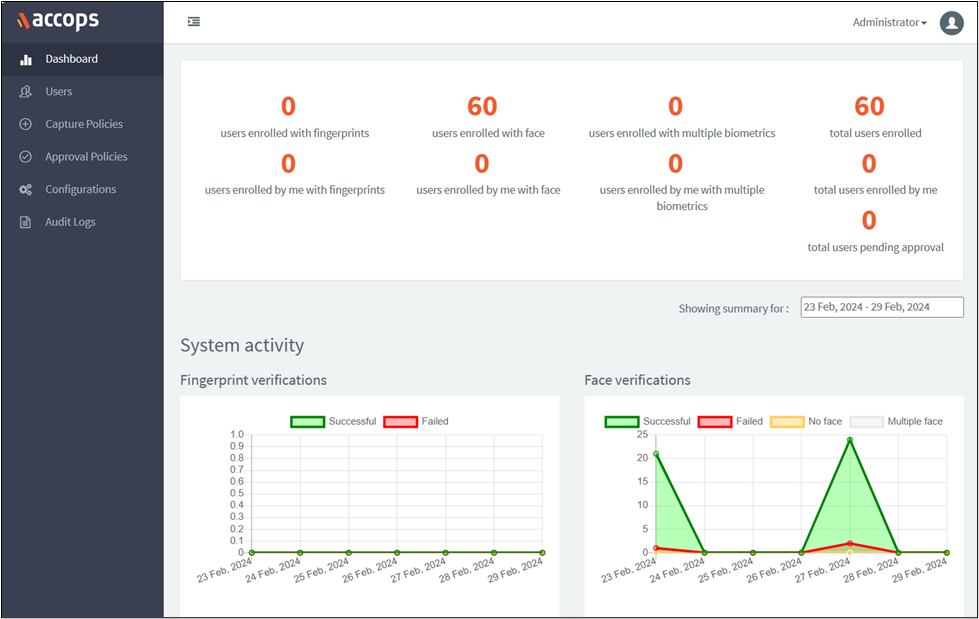Click the Multiple face legend swatch
The image size is (979, 619).
[866, 422]
